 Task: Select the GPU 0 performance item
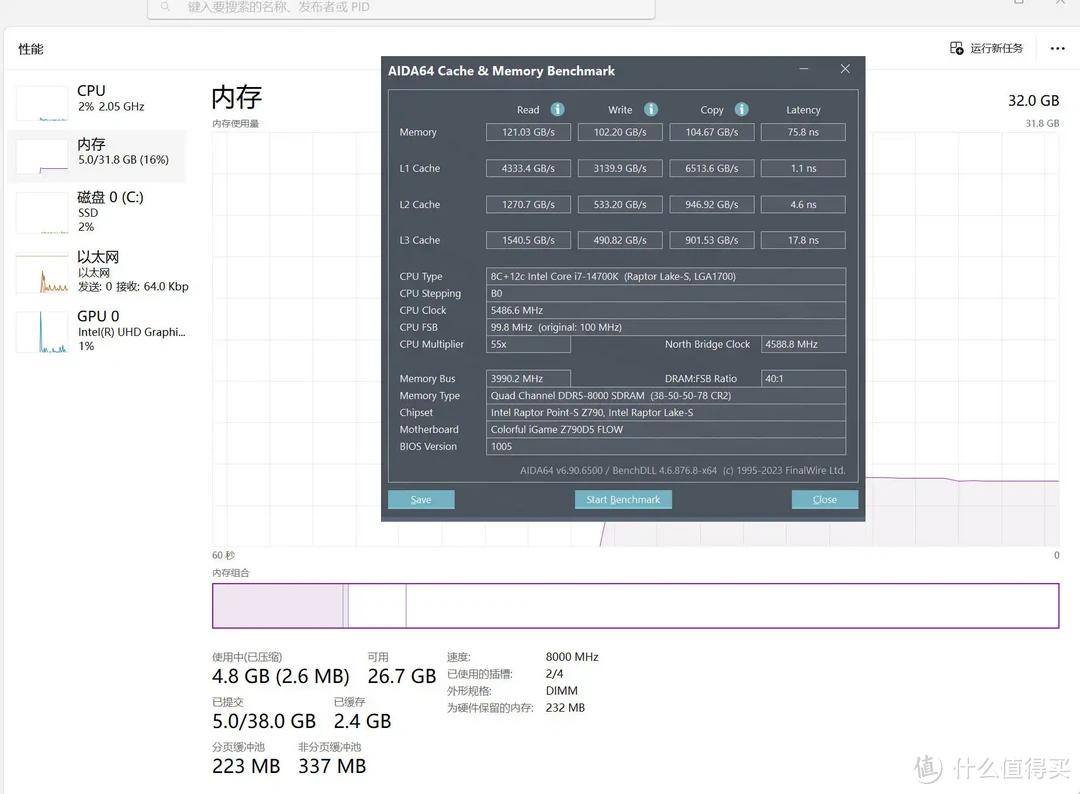coord(97,331)
